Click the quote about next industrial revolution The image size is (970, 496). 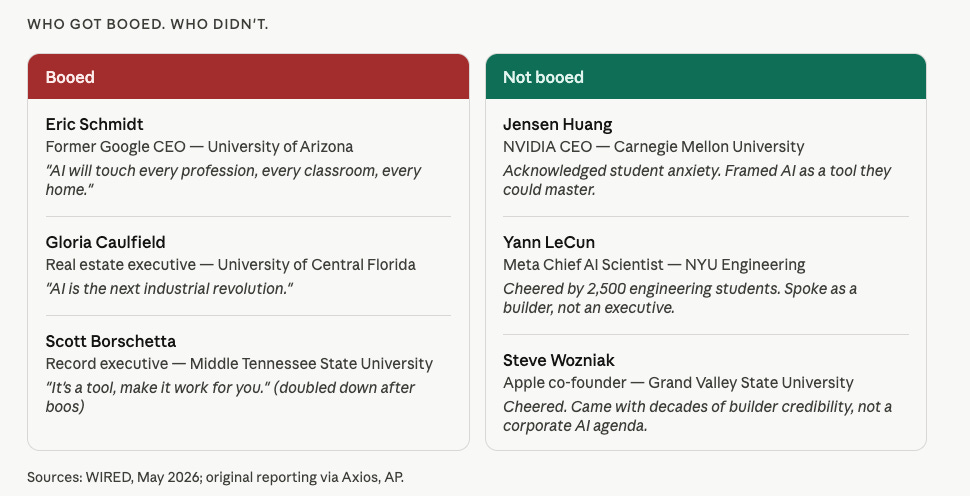click(x=170, y=289)
